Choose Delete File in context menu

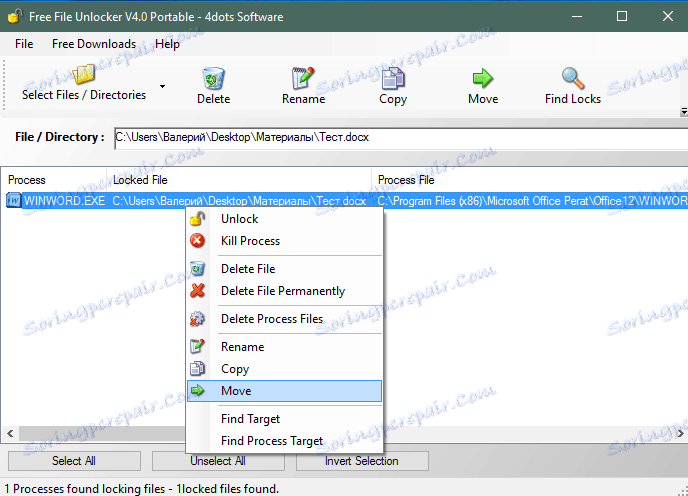click(284, 269)
